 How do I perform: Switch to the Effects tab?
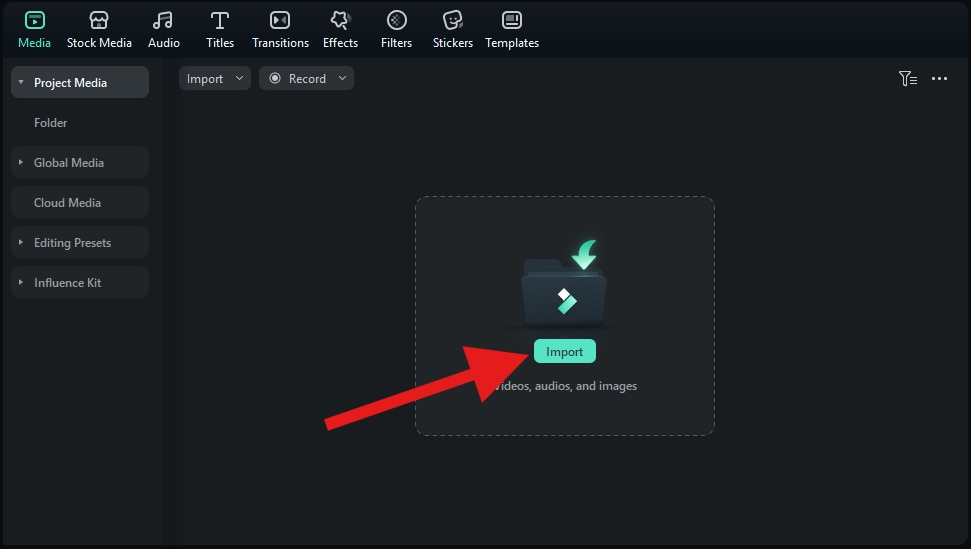340,30
